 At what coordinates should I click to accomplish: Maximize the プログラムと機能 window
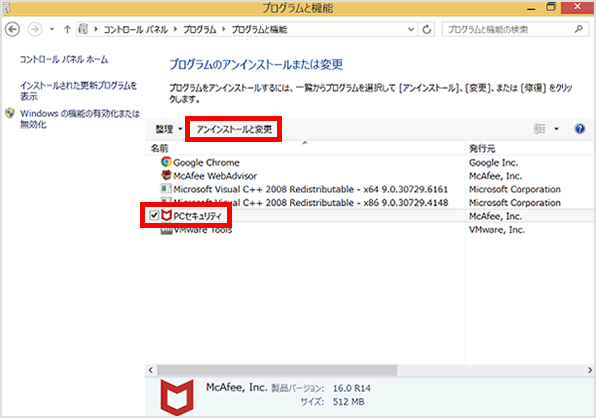point(551,7)
